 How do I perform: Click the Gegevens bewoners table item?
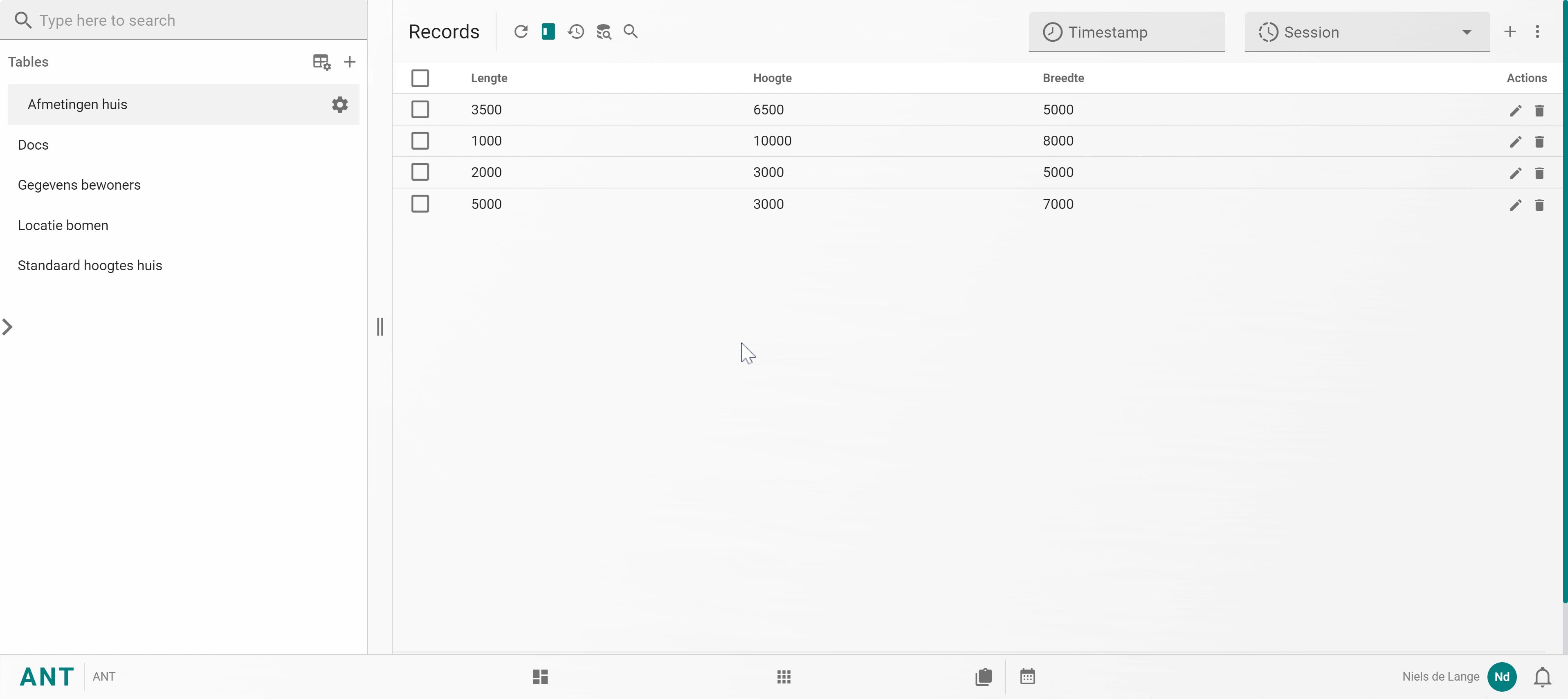(x=79, y=184)
